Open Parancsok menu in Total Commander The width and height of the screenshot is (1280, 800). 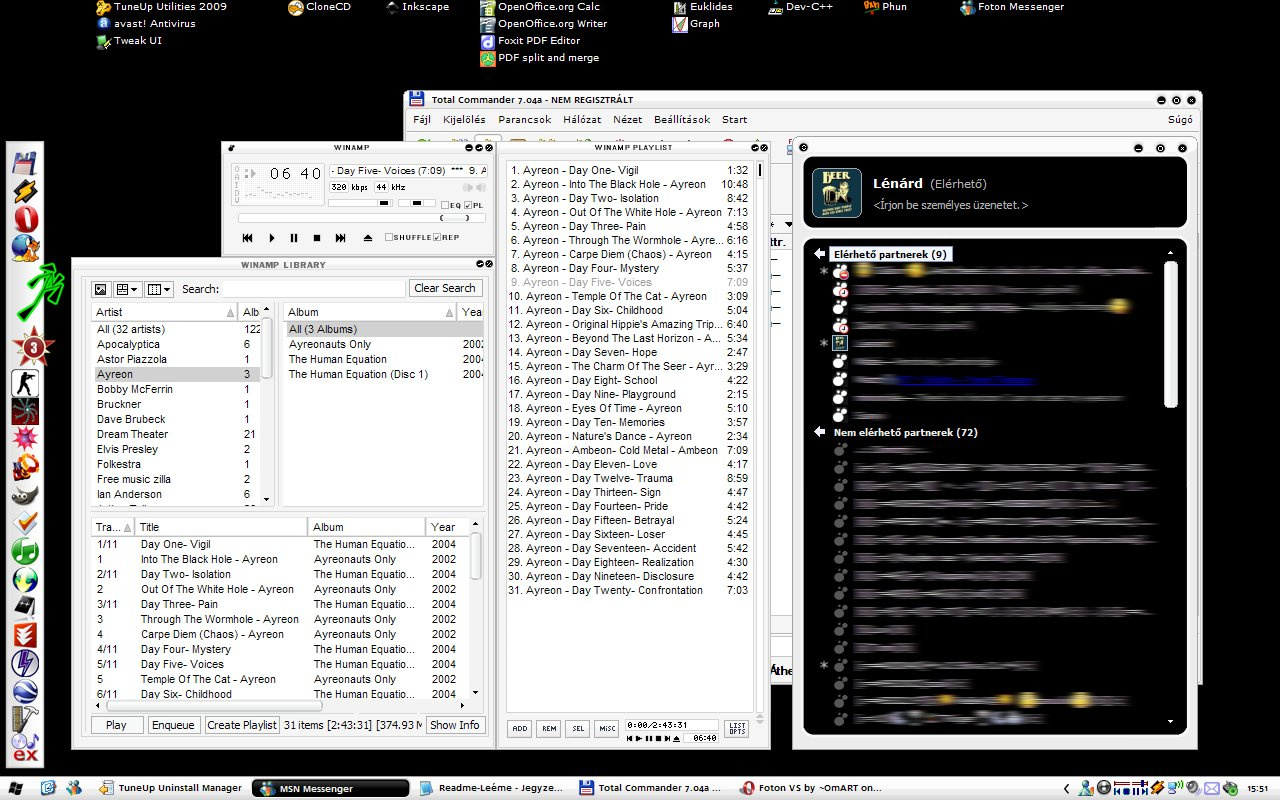(x=525, y=119)
